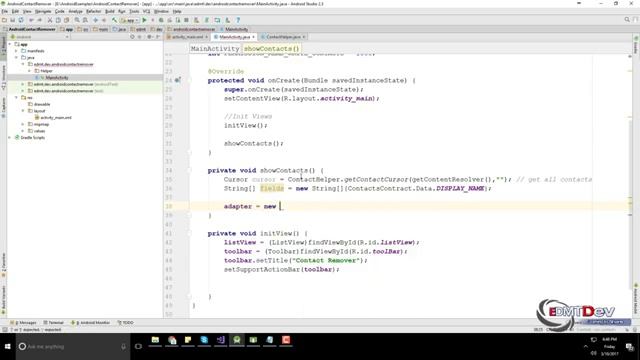Collapse the app module tree node
The width and height of the screenshot is (640, 360).
click(x=10, y=44)
